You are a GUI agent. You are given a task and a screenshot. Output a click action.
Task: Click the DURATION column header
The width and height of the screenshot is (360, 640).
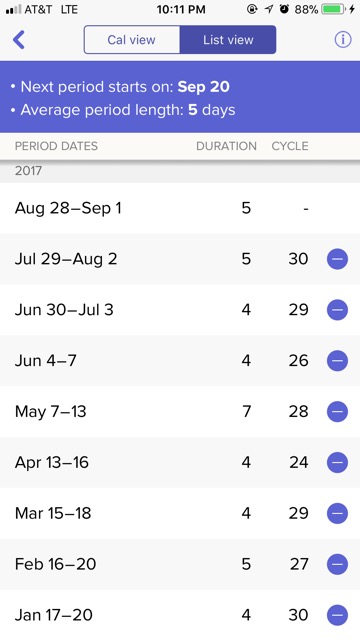(x=226, y=146)
